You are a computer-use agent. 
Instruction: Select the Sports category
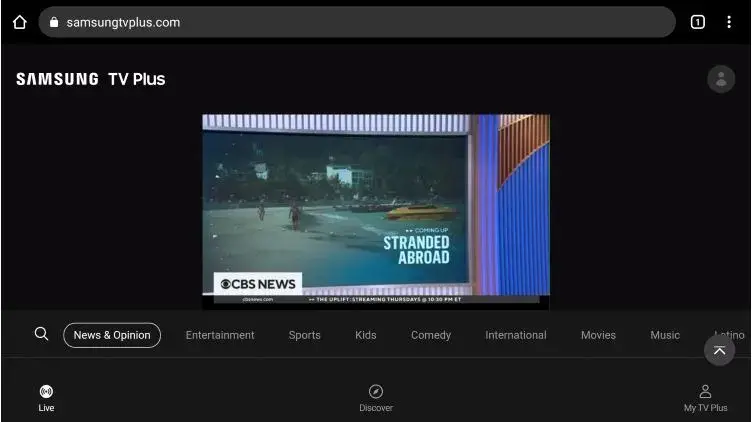pyautogui.click(x=305, y=335)
